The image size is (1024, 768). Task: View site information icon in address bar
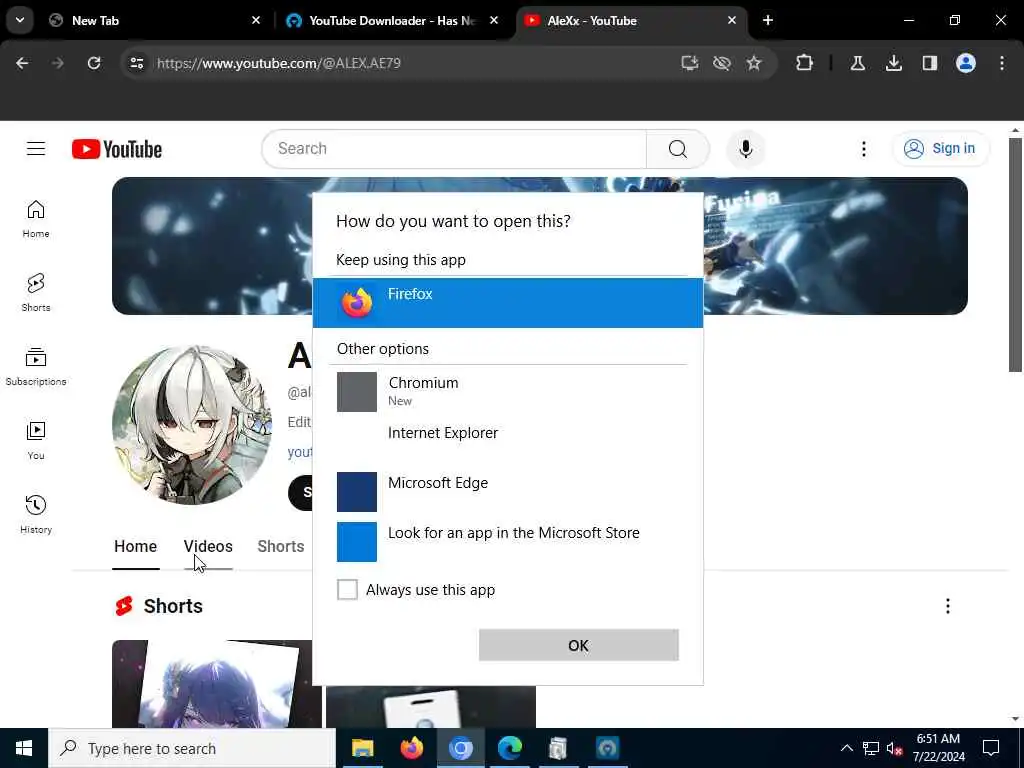[136, 63]
